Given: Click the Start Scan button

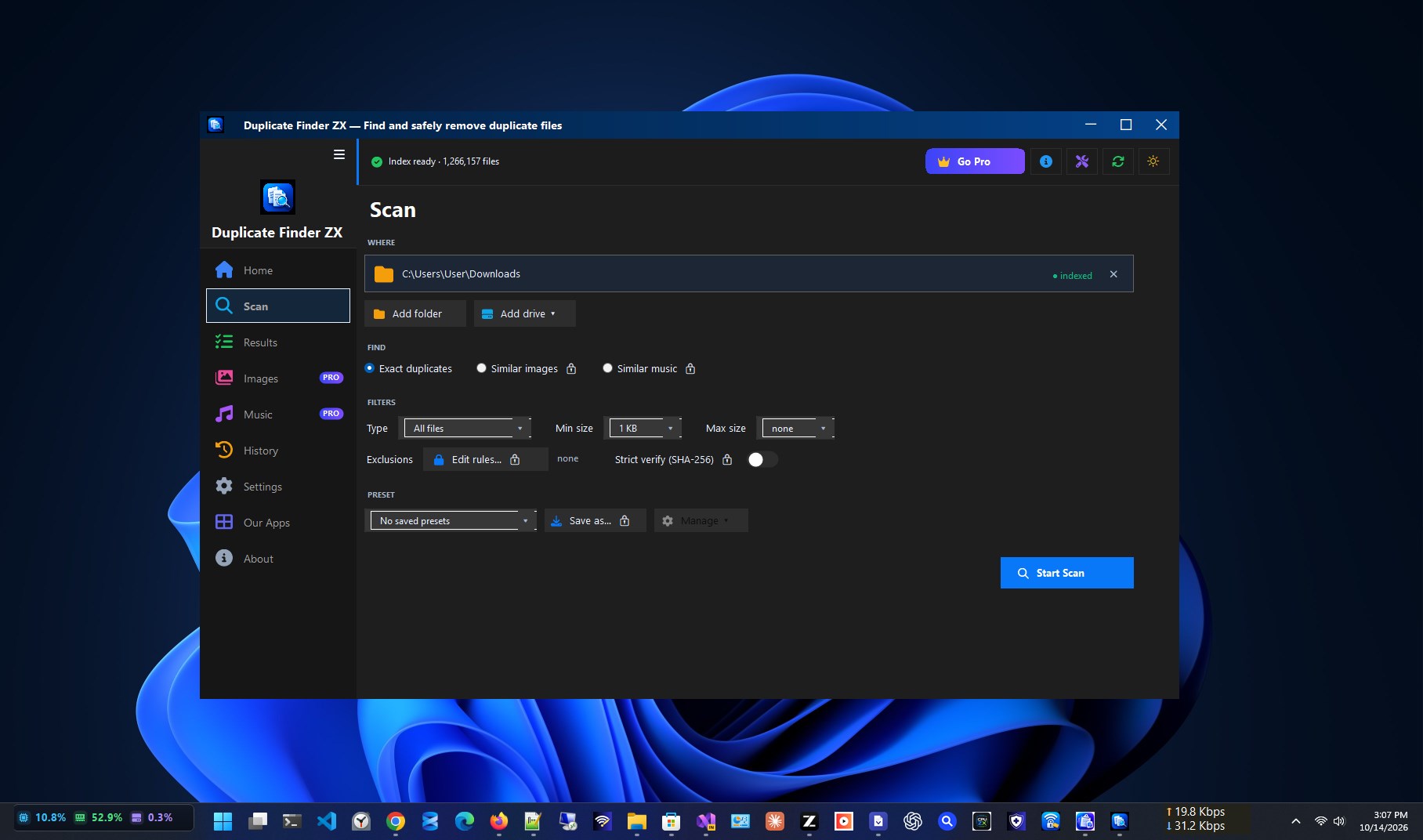Looking at the screenshot, I should tap(1067, 573).
